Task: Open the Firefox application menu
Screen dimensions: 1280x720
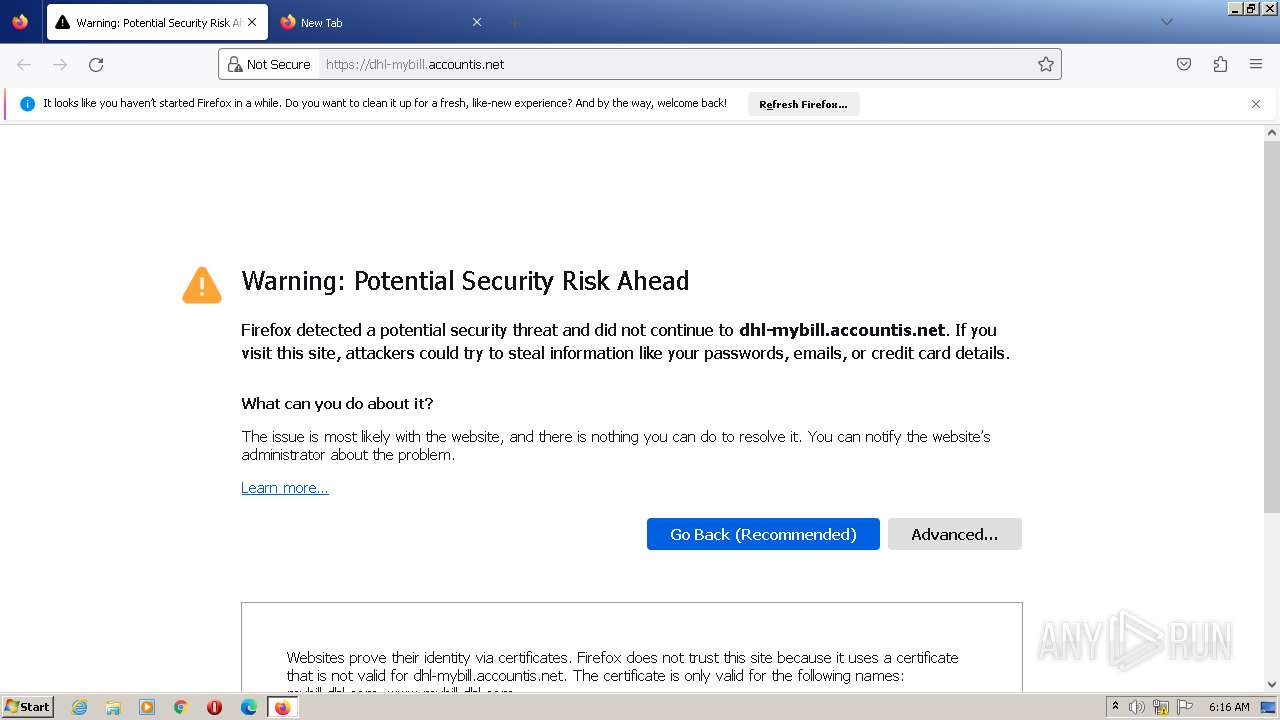Action: tap(1256, 65)
